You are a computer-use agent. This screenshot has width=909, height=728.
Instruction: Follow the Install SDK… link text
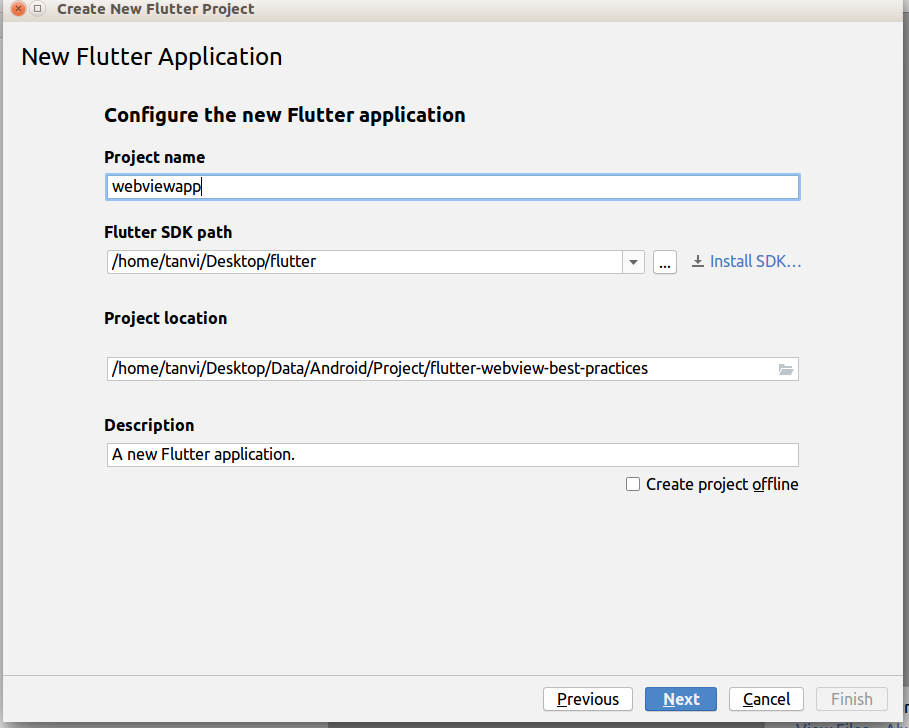coord(756,262)
